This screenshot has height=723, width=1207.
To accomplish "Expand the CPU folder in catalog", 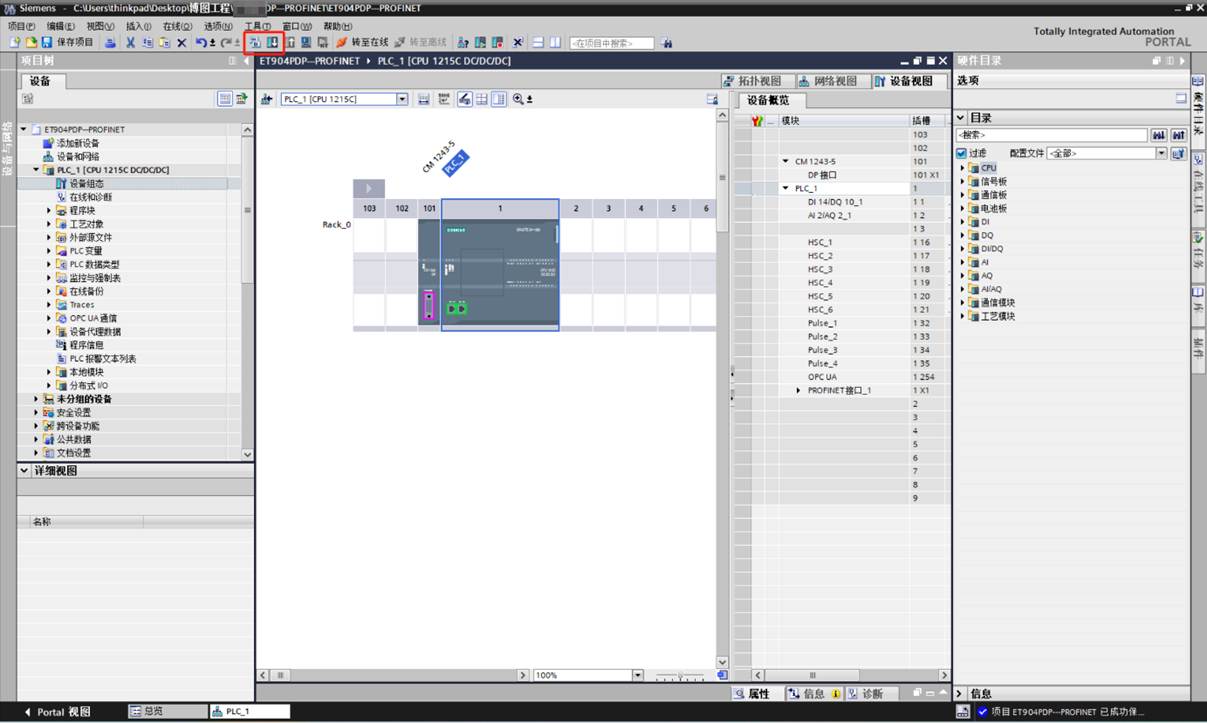I will pos(963,168).
